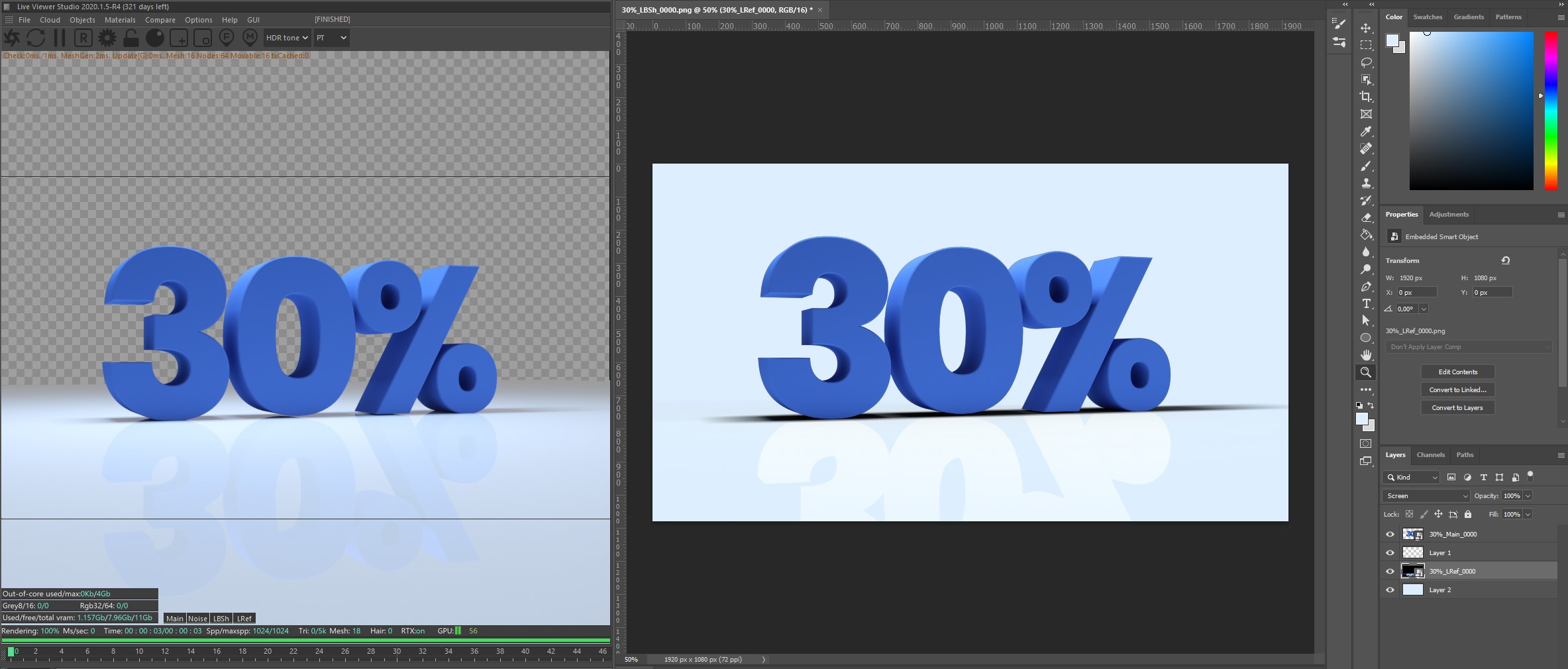The width and height of the screenshot is (1568, 669).
Task: Open render settings gear in Live Viewer
Action: pyautogui.click(x=107, y=38)
